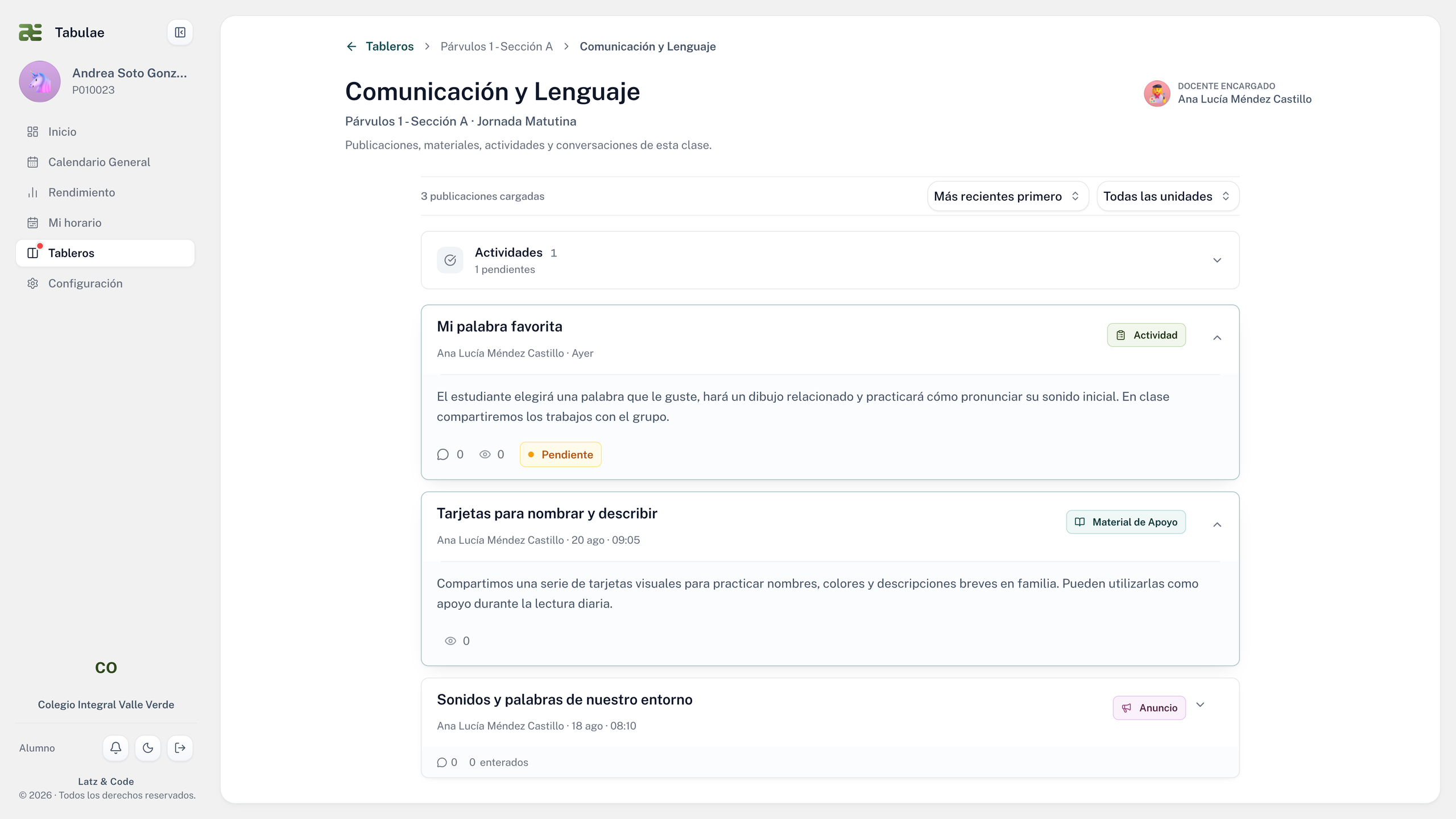Image resolution: width=1456 pixels, height=819 pixels.
Task: Click Tableros breadcrumb link
Action: 390,47
